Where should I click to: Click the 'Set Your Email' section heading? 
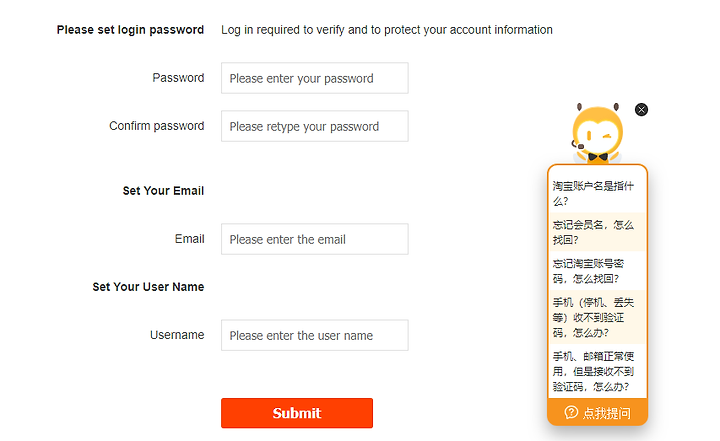pyautogui.click(x=163, y=191)
